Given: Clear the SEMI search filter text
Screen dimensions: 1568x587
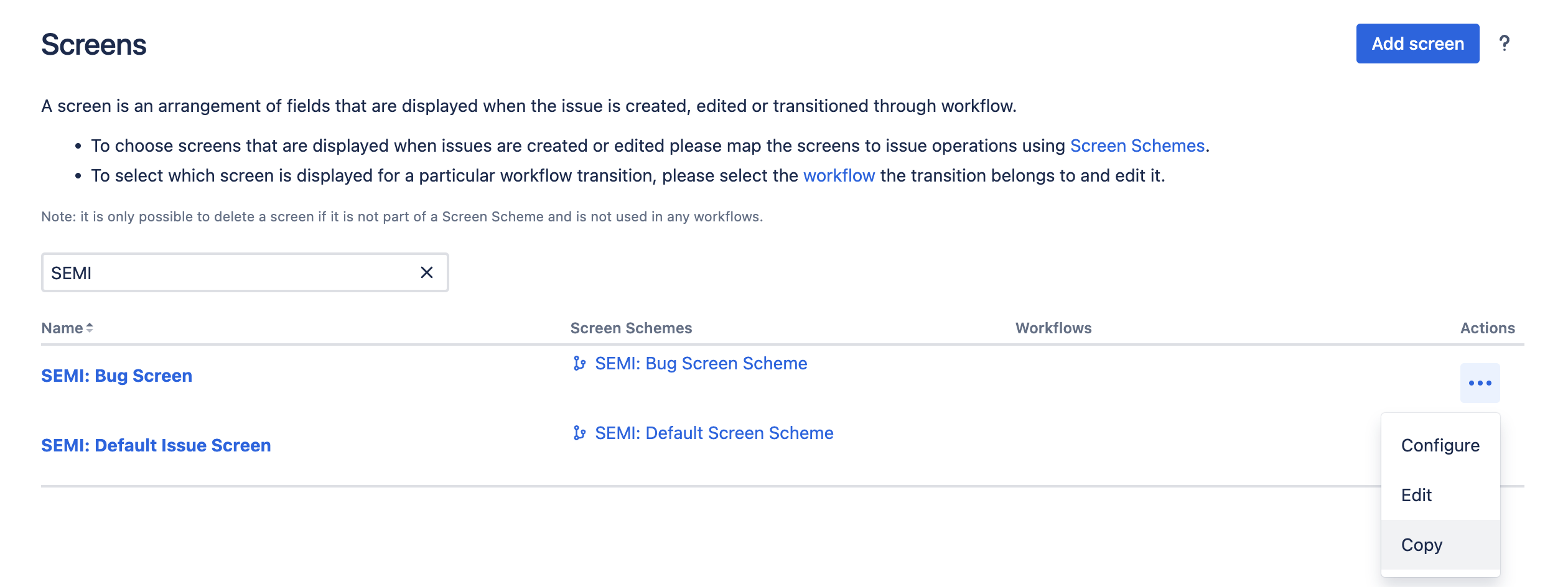Looking at the screenshot, I should coord(426,273).
